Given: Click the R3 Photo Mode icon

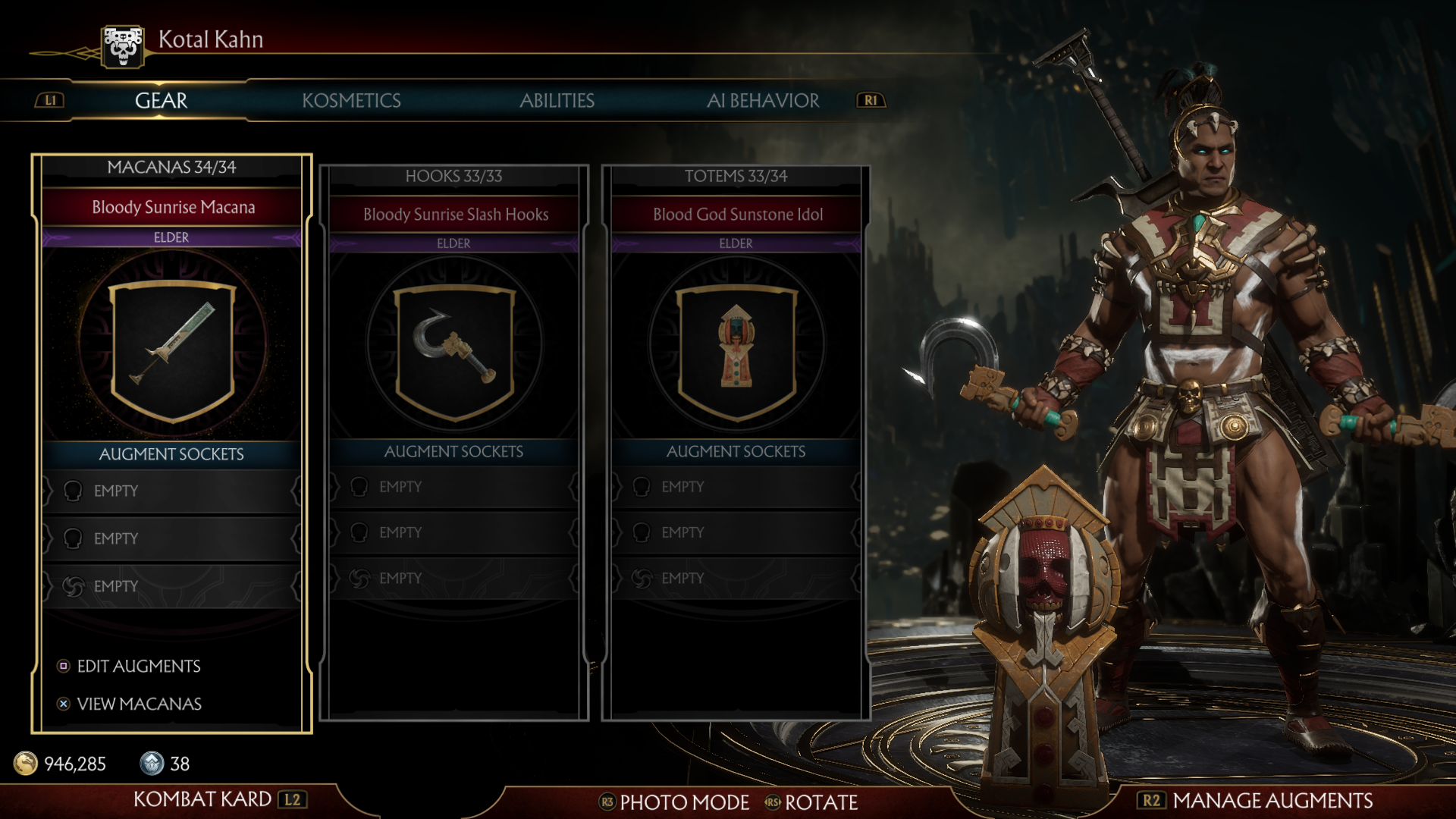Looking at the screenshot, I should (x=607, y=802).
